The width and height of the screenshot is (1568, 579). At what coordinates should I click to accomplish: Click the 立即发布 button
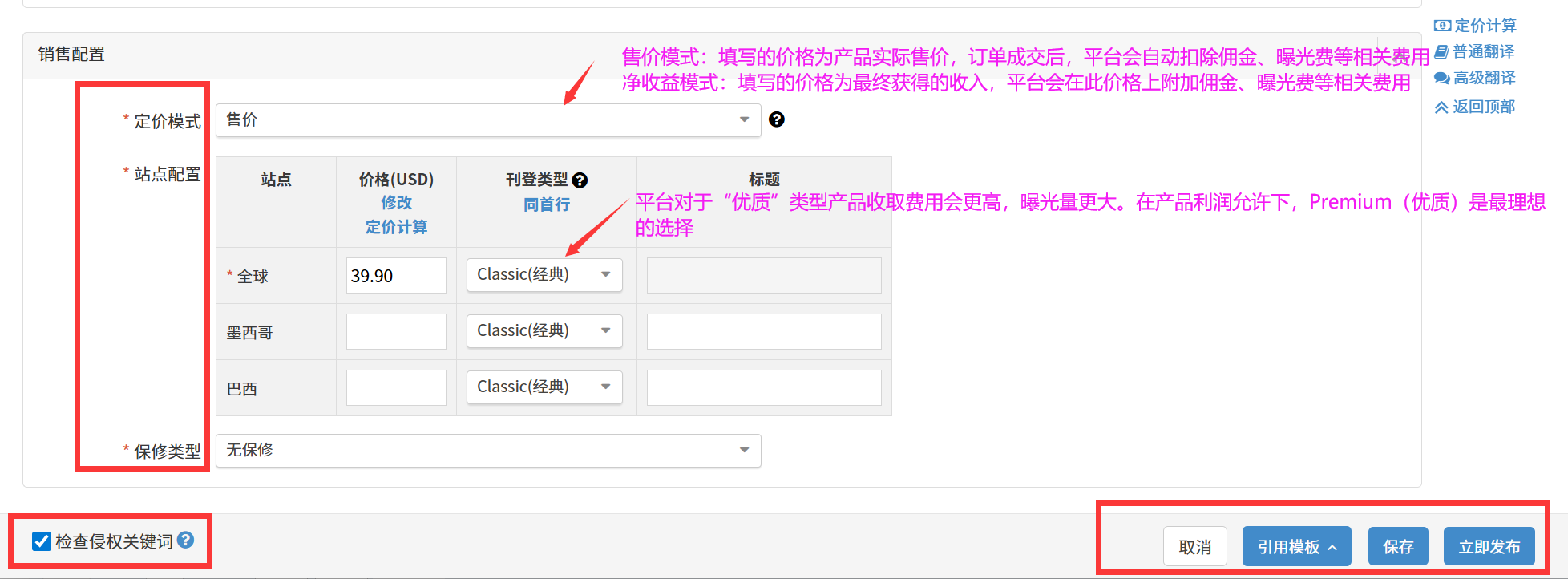pyautogui.click(x=1489, y=547)
